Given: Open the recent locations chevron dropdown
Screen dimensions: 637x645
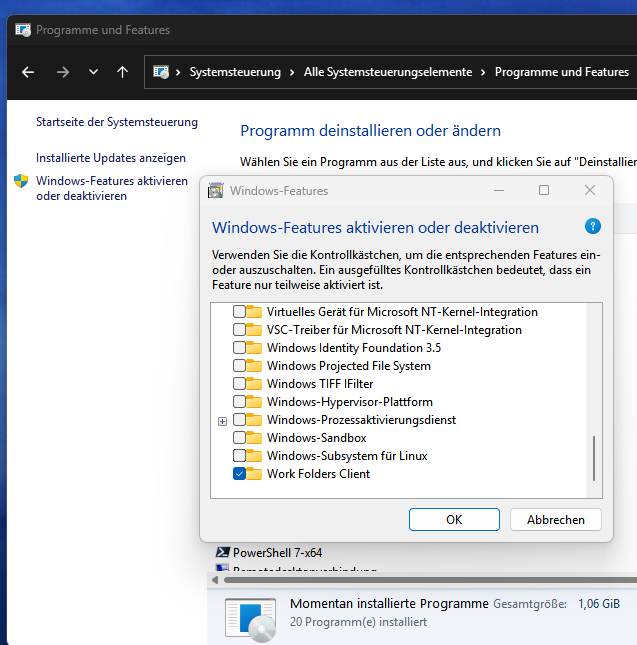Looking at the screenshot, I should coord(93,72).
